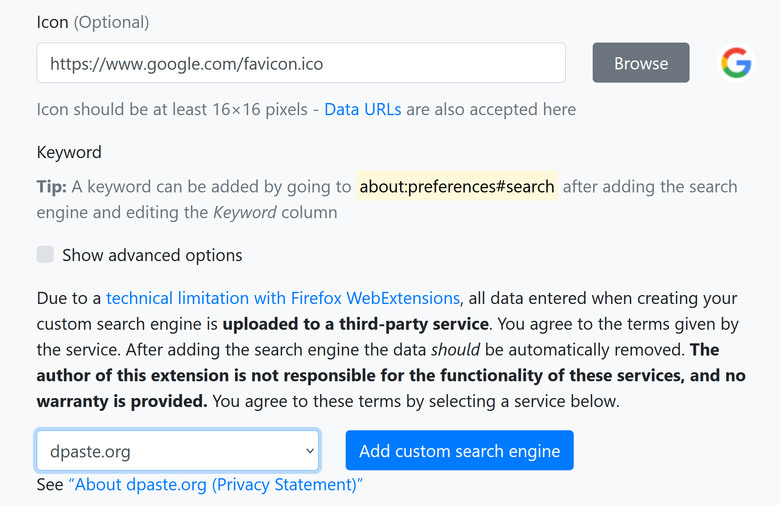Click the dropdown chevron arrow beside dpaste.org
This screenshot has height=505, width=780.
point(309,451)
